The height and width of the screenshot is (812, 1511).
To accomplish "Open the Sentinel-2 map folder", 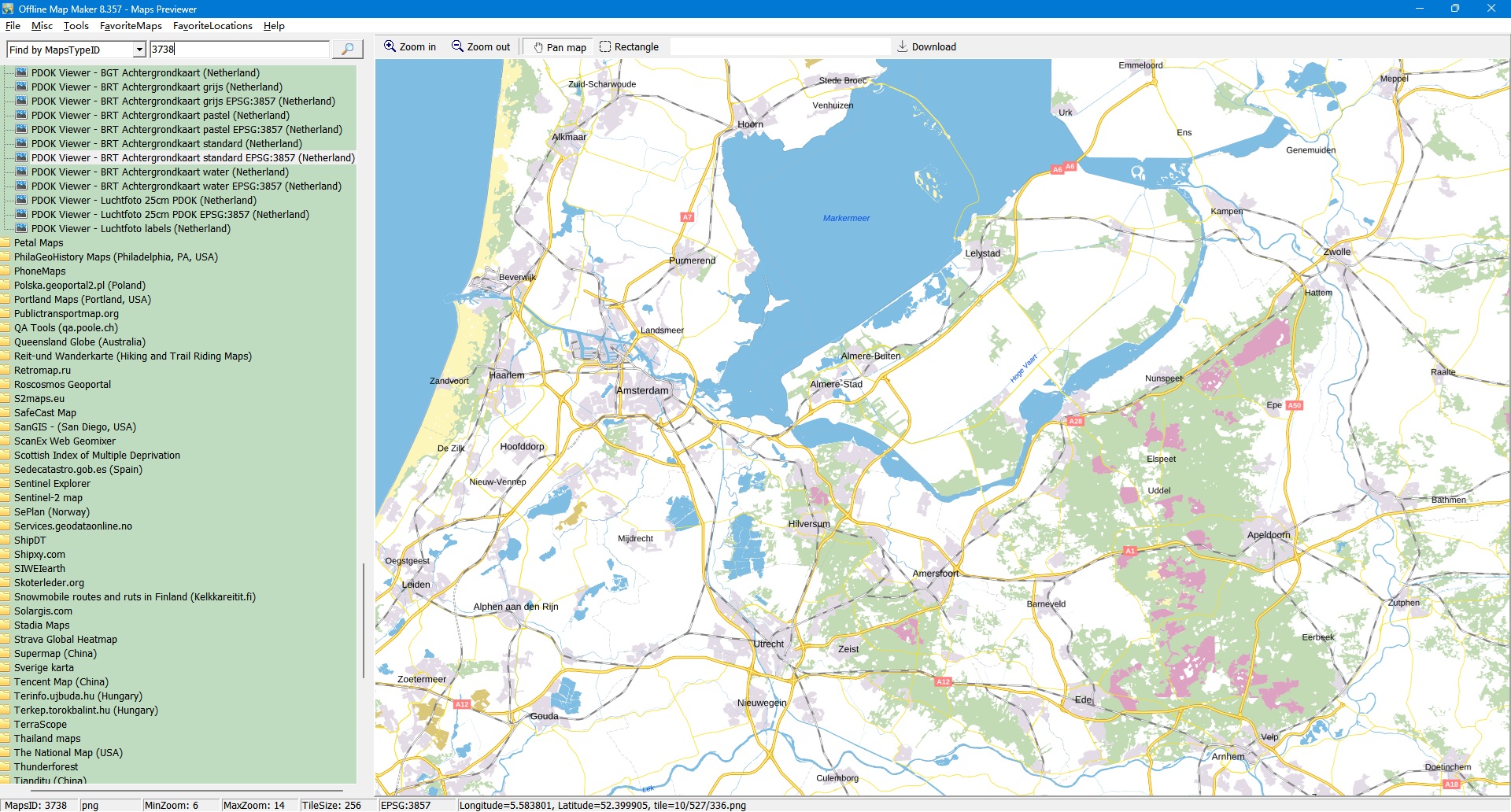I will point(6,498).
